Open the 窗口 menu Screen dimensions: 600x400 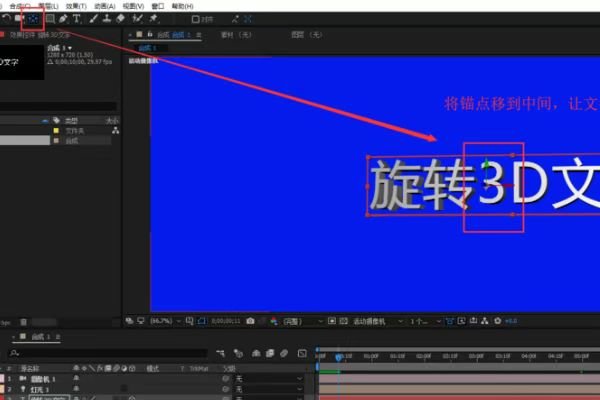158,6
